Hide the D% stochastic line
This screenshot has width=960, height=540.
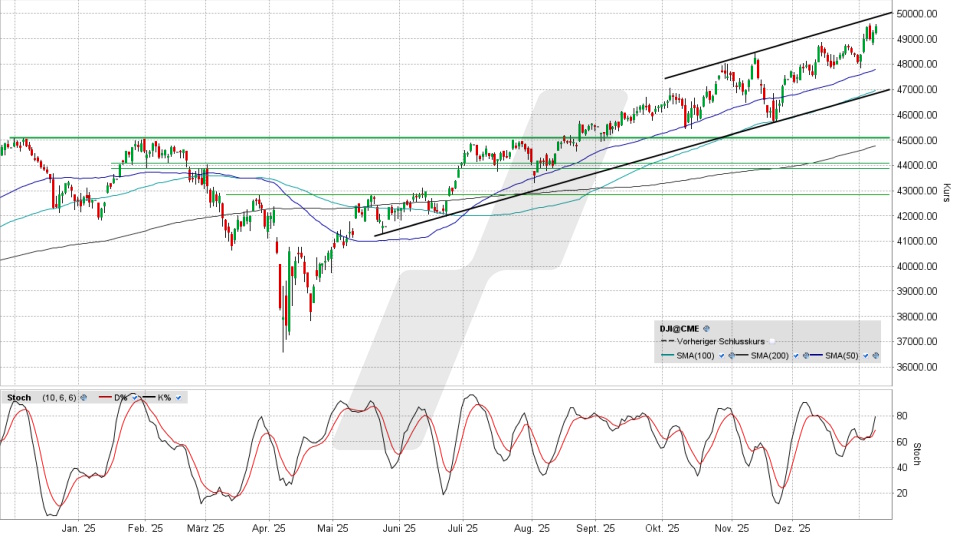pos(135,398)
